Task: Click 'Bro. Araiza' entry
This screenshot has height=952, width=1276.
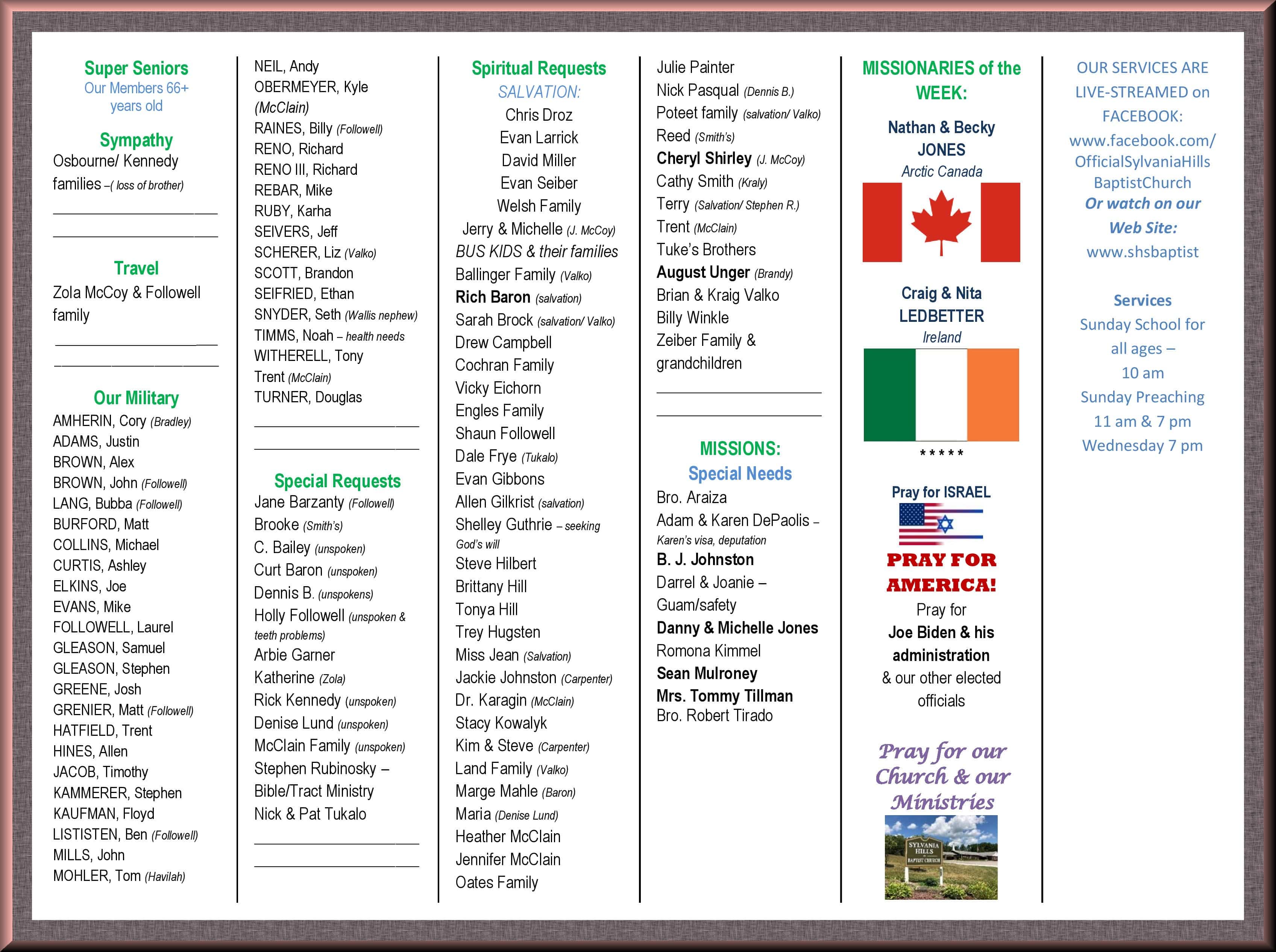Action: [692, 497]
